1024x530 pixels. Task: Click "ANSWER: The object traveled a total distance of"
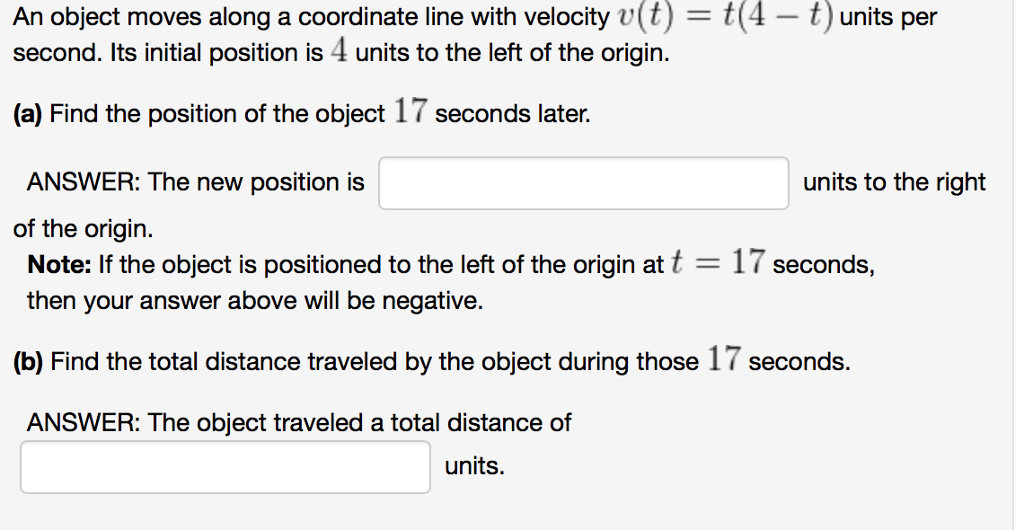click(x=298, y=422)
